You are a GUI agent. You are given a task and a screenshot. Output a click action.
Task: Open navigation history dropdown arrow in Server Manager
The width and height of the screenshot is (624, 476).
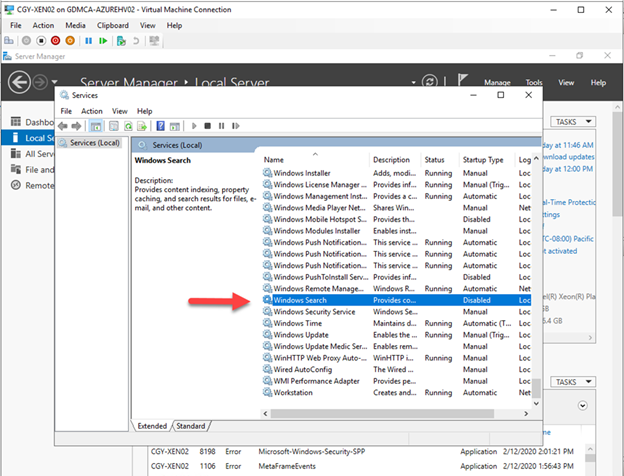pos(54,82)
